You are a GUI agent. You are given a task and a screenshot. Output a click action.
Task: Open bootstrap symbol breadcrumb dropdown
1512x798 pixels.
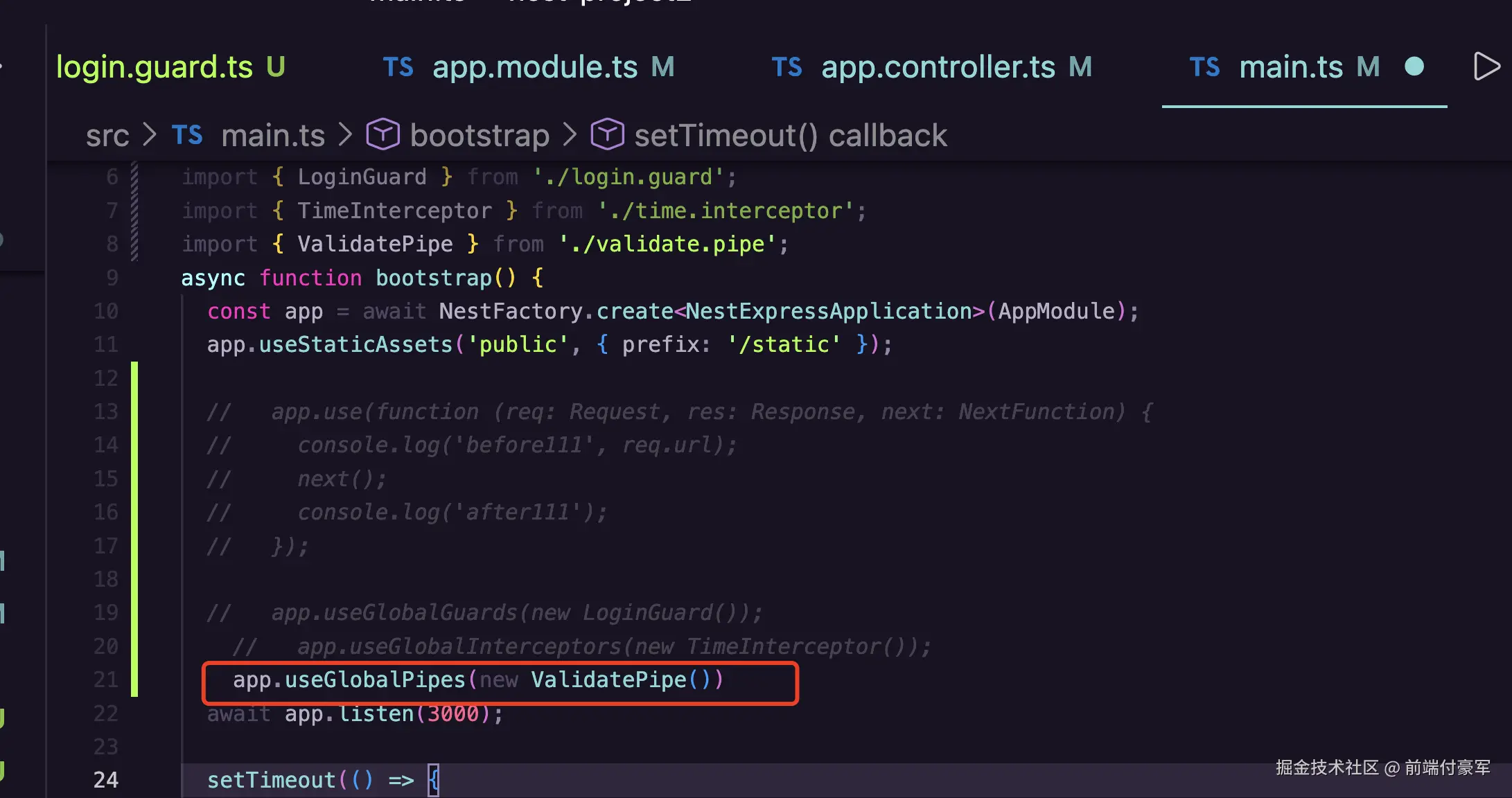click(x=480, y=136)
